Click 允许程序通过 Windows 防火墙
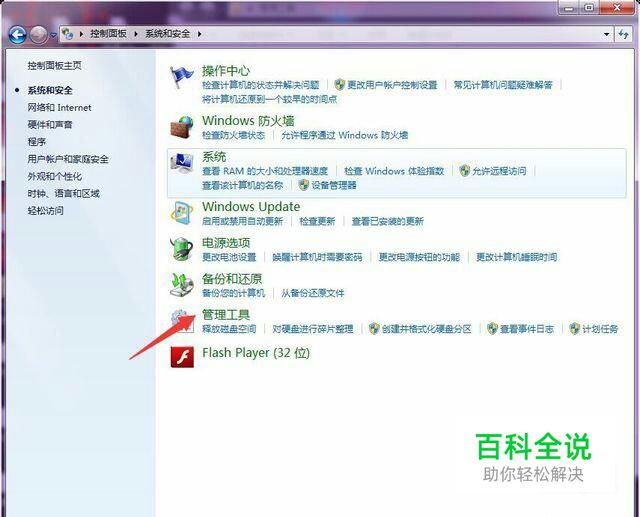 345,135
